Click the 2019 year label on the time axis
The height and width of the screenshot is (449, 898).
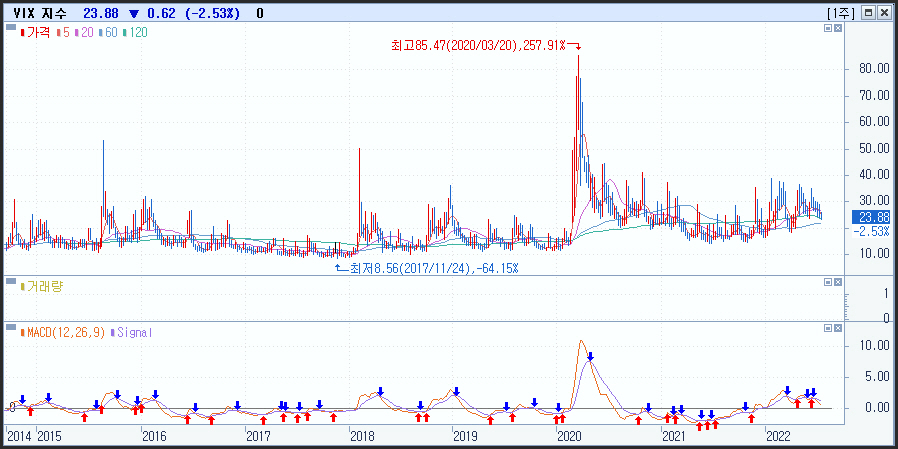point(466,436)
